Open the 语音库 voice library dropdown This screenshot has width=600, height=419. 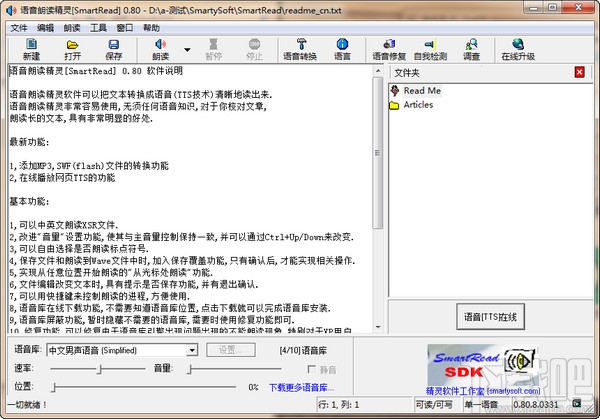(x=192, y=350)
